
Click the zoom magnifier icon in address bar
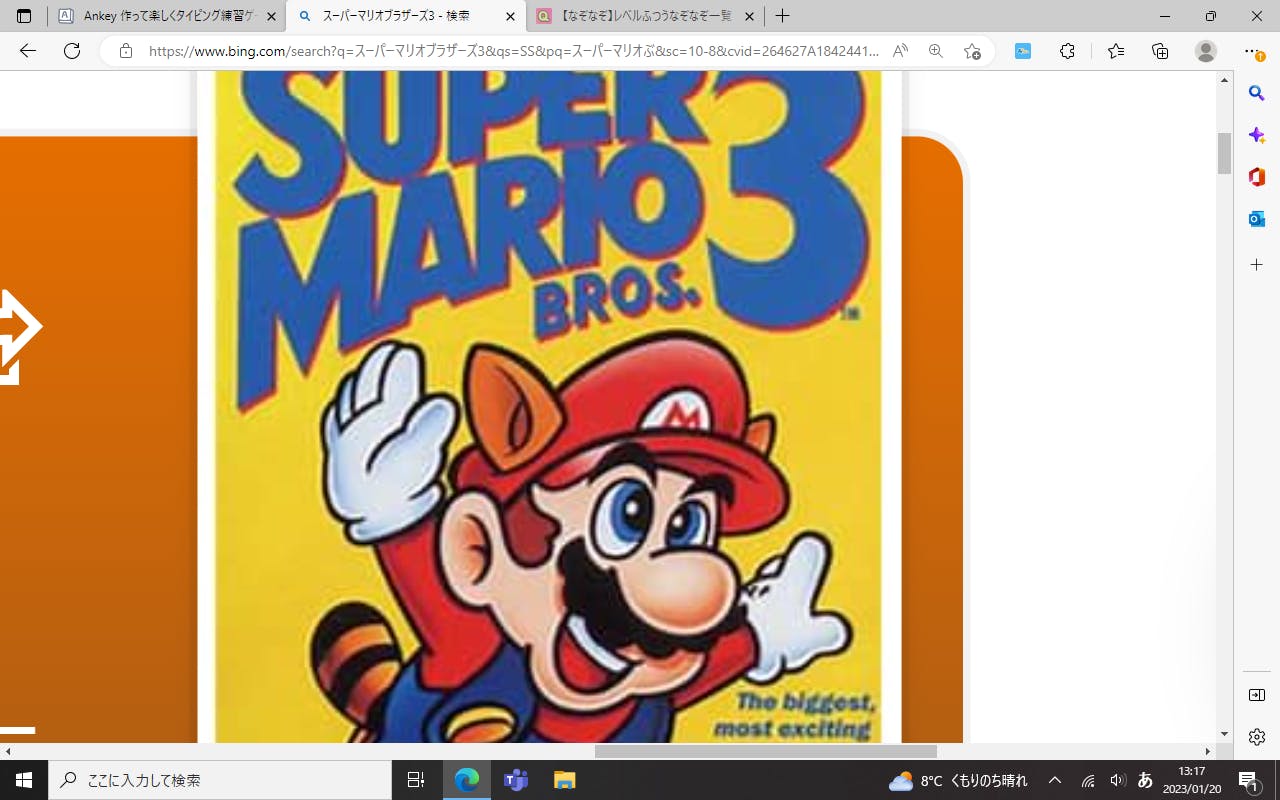tap(936, 51)
